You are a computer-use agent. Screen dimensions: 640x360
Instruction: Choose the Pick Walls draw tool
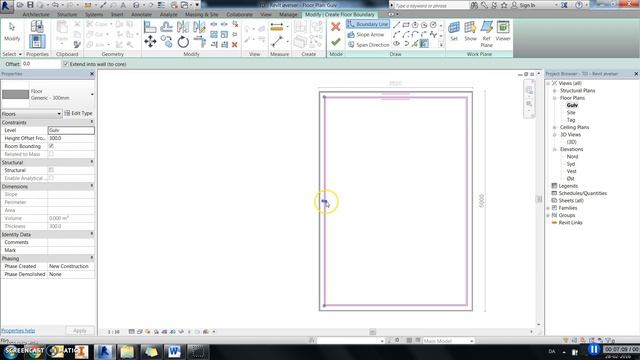424,44
